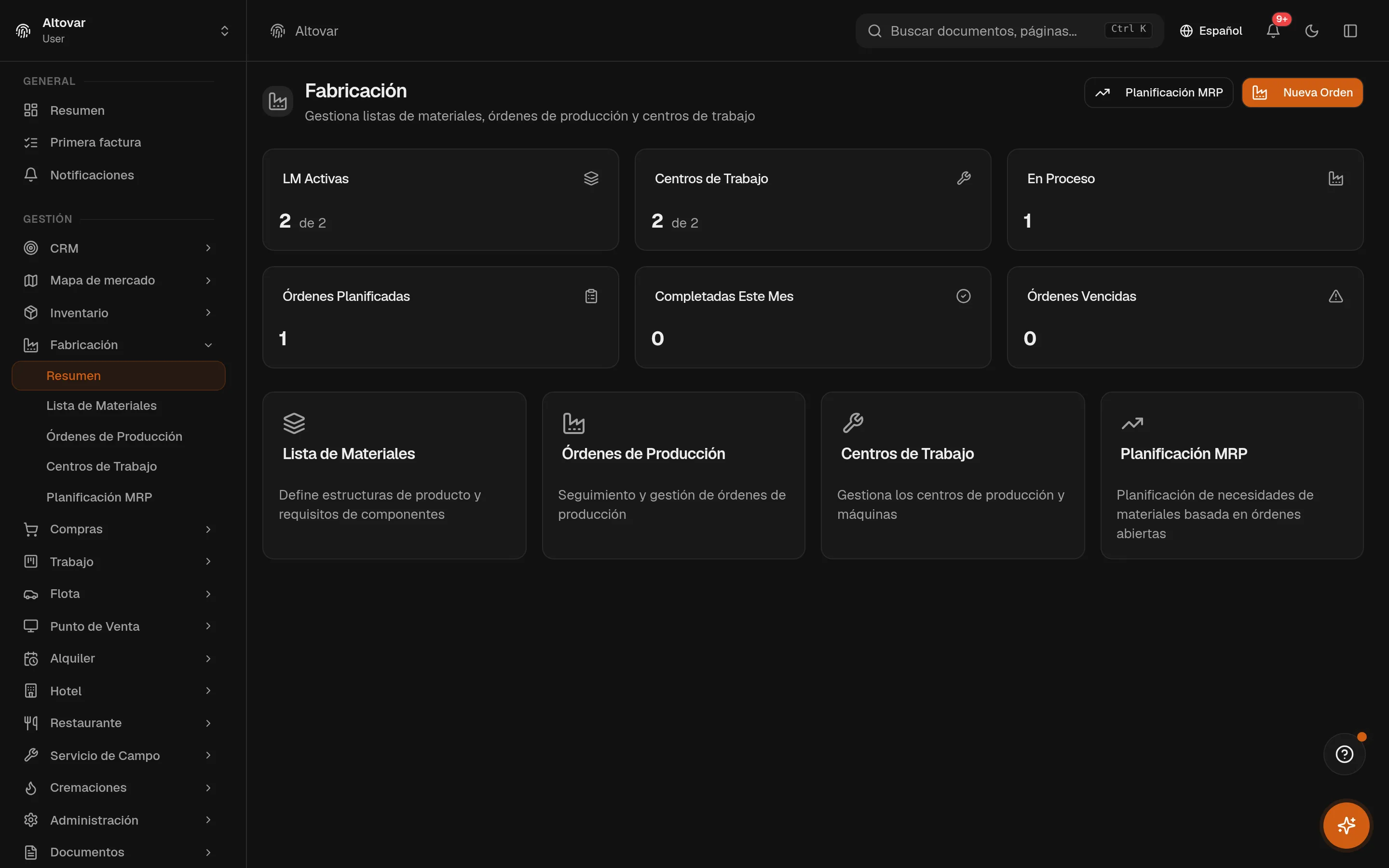
Task: Expand the Punto de Venta chevron
Action: click(208, 626)
